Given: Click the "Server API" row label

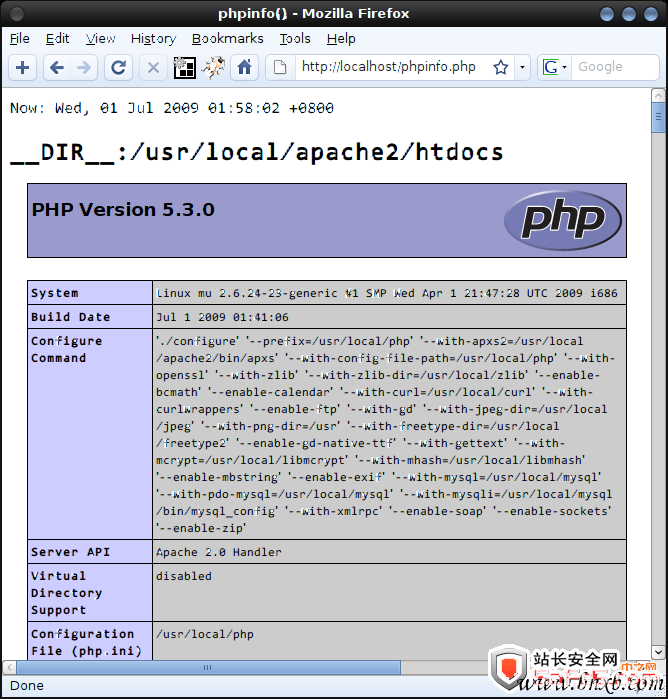Looking at the screenshot, I should pyautogui.click(x=70, y=552).
